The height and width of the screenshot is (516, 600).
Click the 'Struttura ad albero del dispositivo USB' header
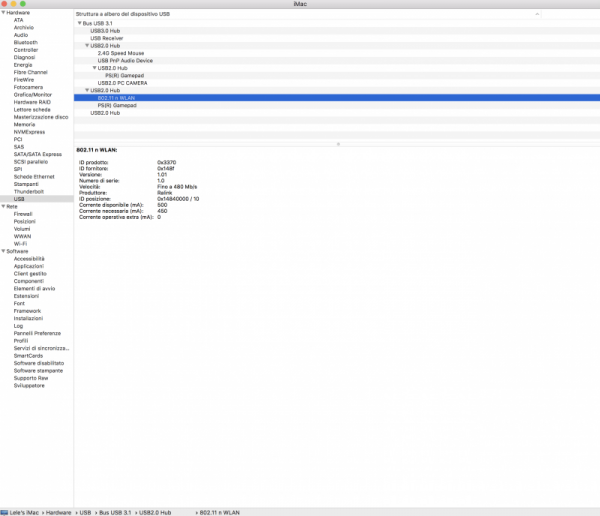coord(122,14)
